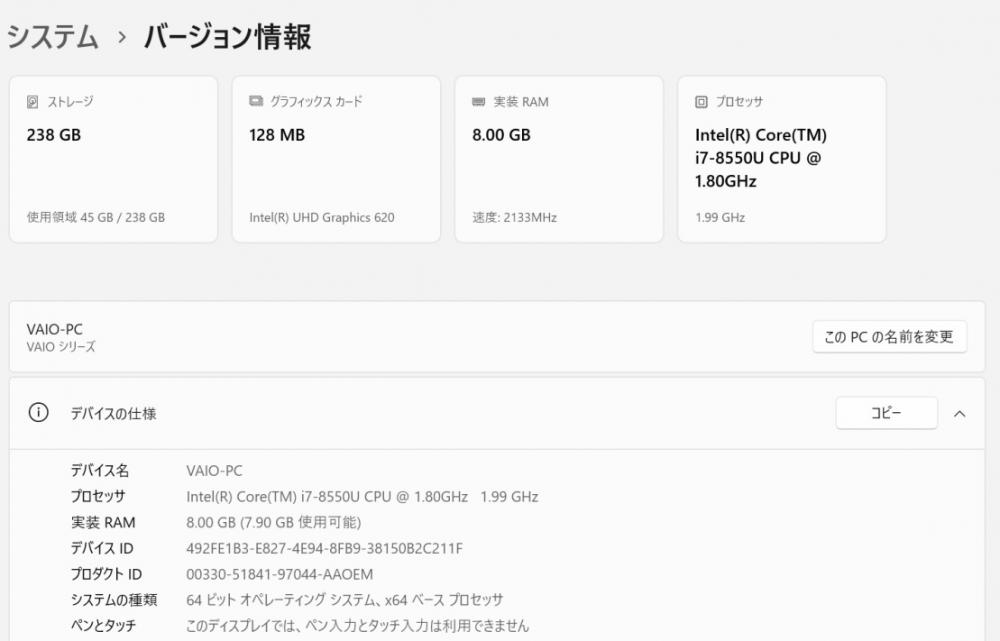Viewport: 1000px width, 641px height.
Task: Click the デバイス名 row label
Action: tap(100, 471)
